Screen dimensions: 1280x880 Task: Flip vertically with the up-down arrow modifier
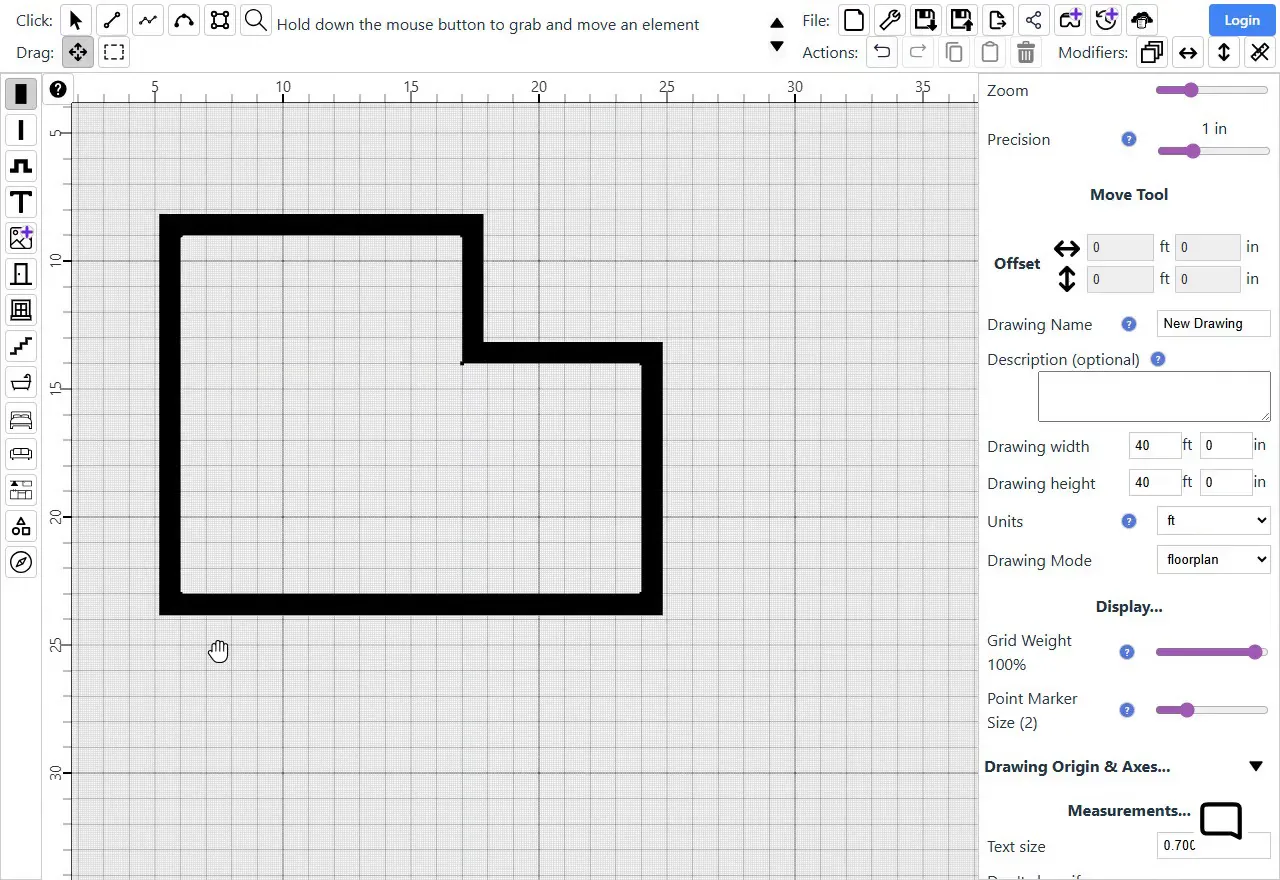click(1224, 52)
